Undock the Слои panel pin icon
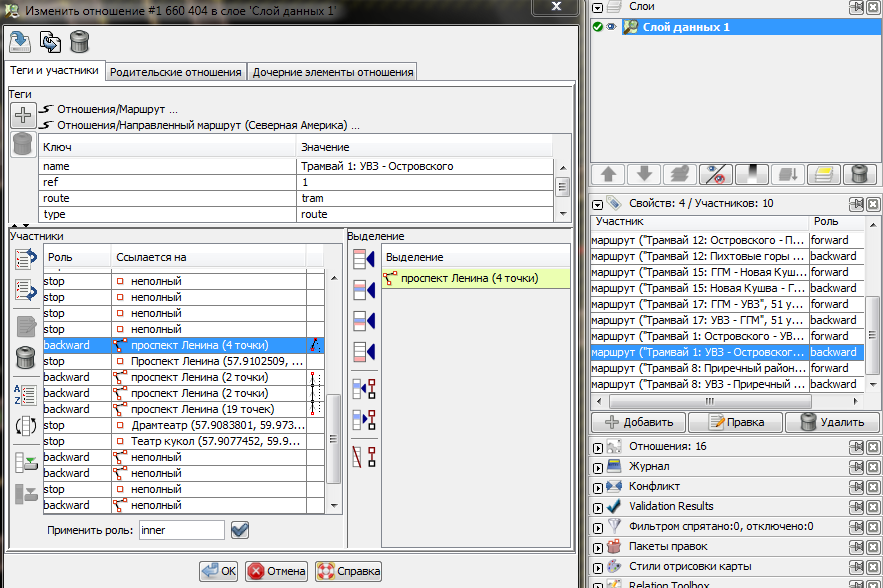Image resolution: width=883 pixels, height=588 pixels. [x=856, y=7]
